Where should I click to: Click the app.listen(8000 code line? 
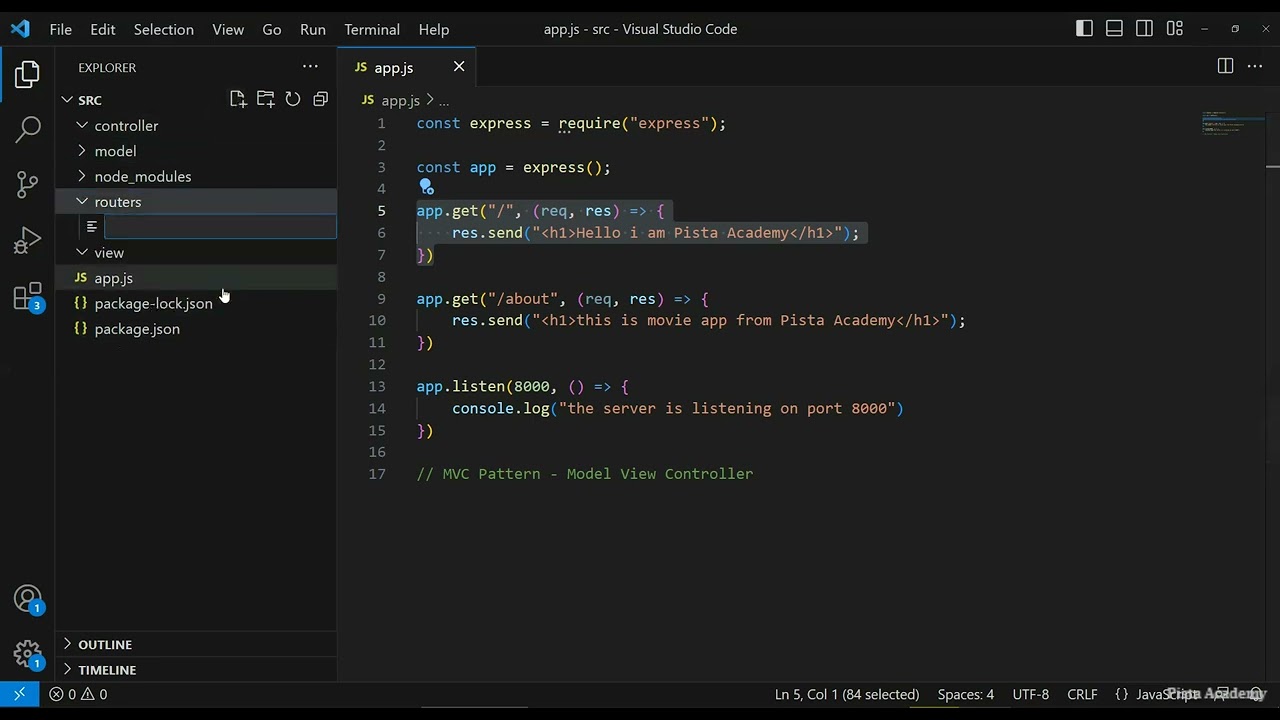pos(523,386)
